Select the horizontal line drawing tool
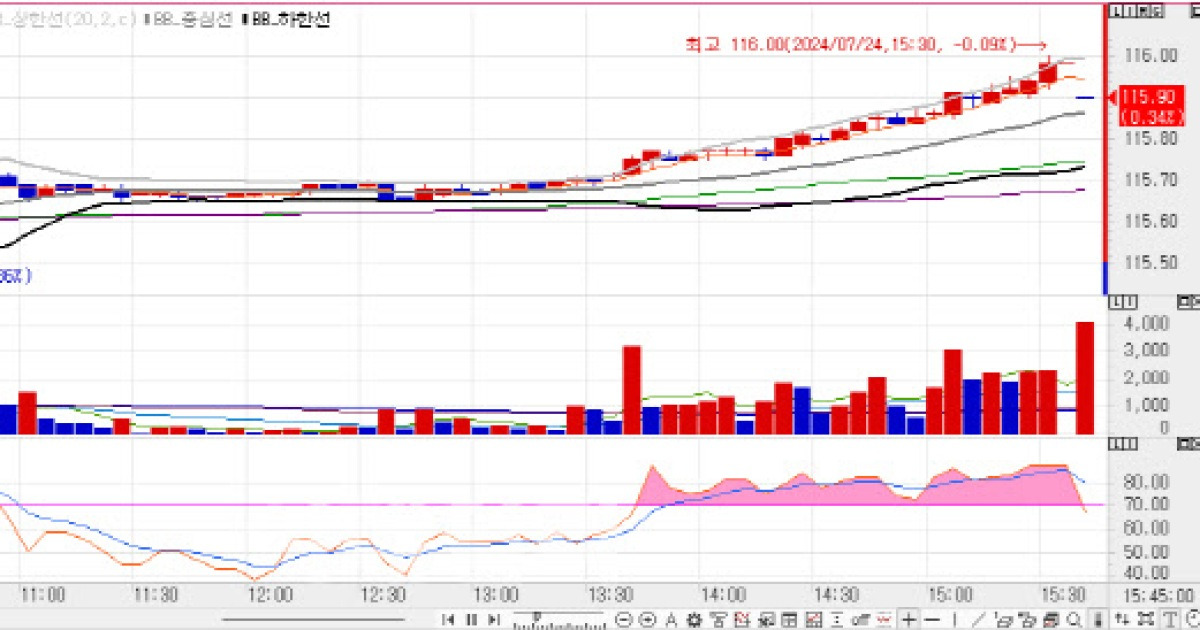 (932, 619)
